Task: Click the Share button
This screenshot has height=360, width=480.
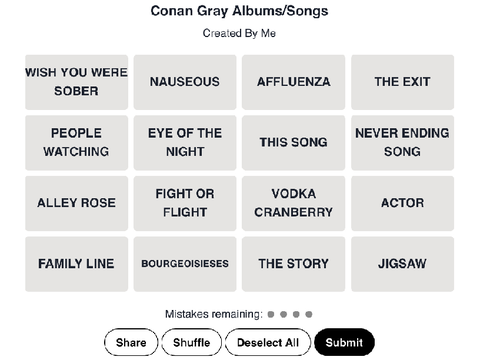Action: [x=131, y=342]
